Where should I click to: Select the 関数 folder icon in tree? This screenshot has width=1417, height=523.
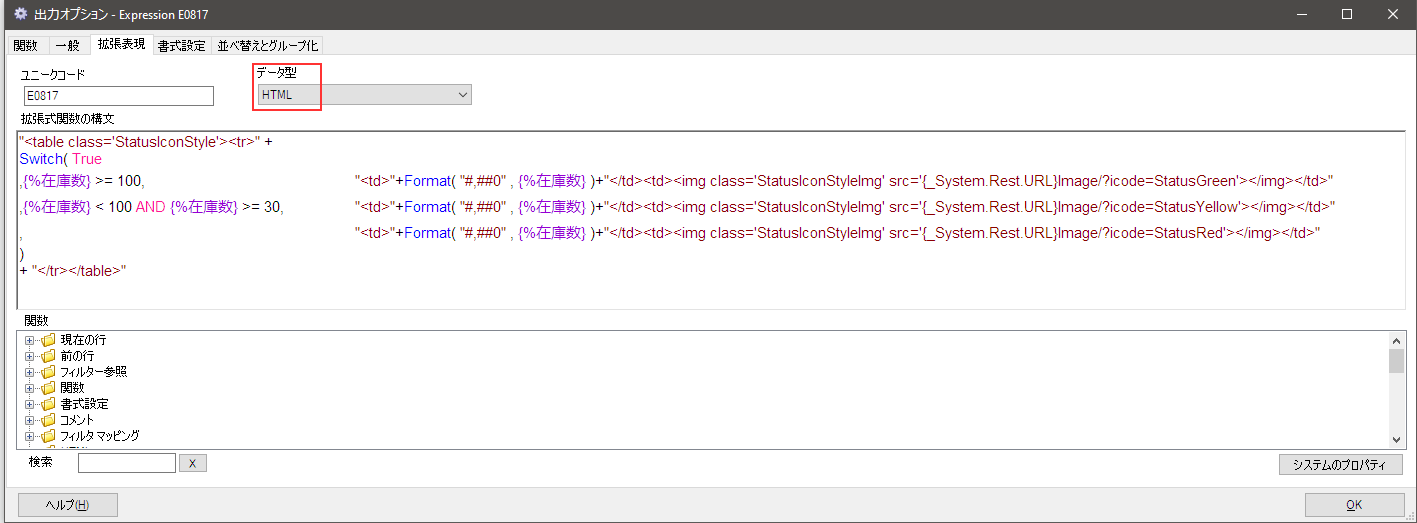48,388
